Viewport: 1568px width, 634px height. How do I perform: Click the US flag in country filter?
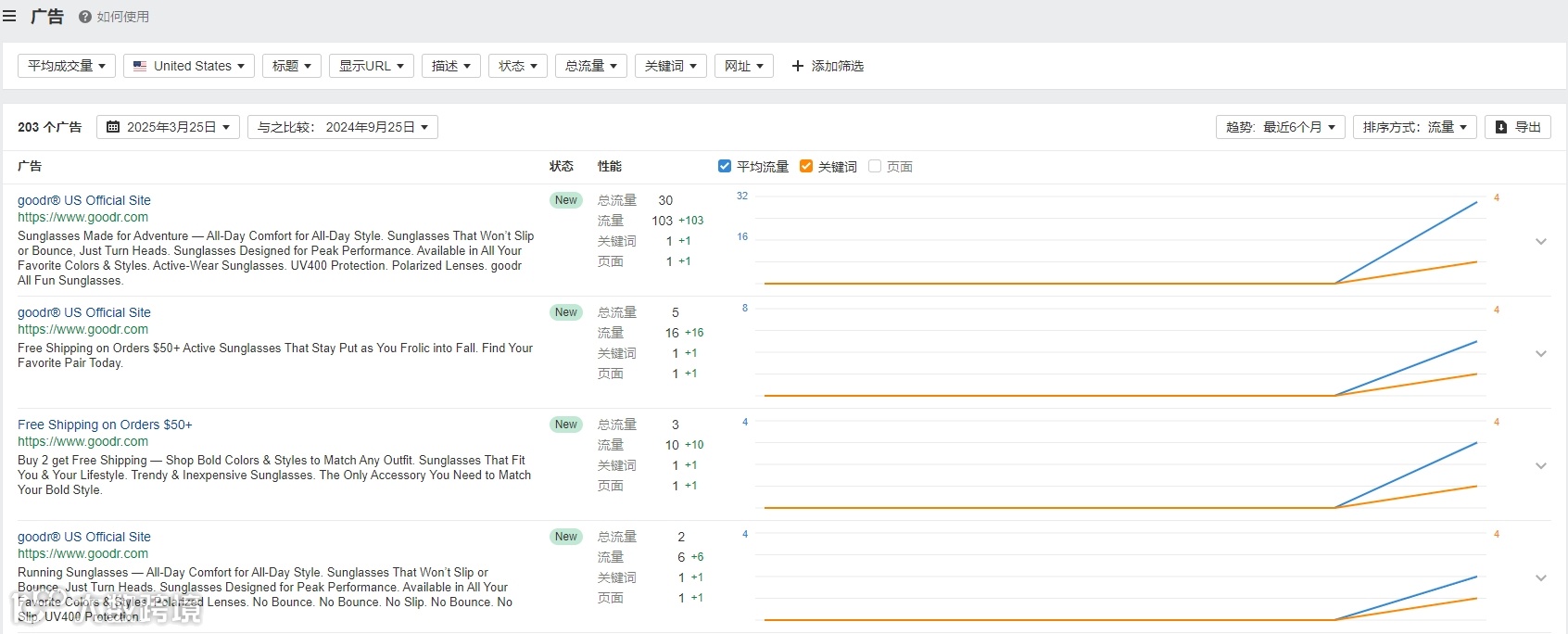click(140, 66)
